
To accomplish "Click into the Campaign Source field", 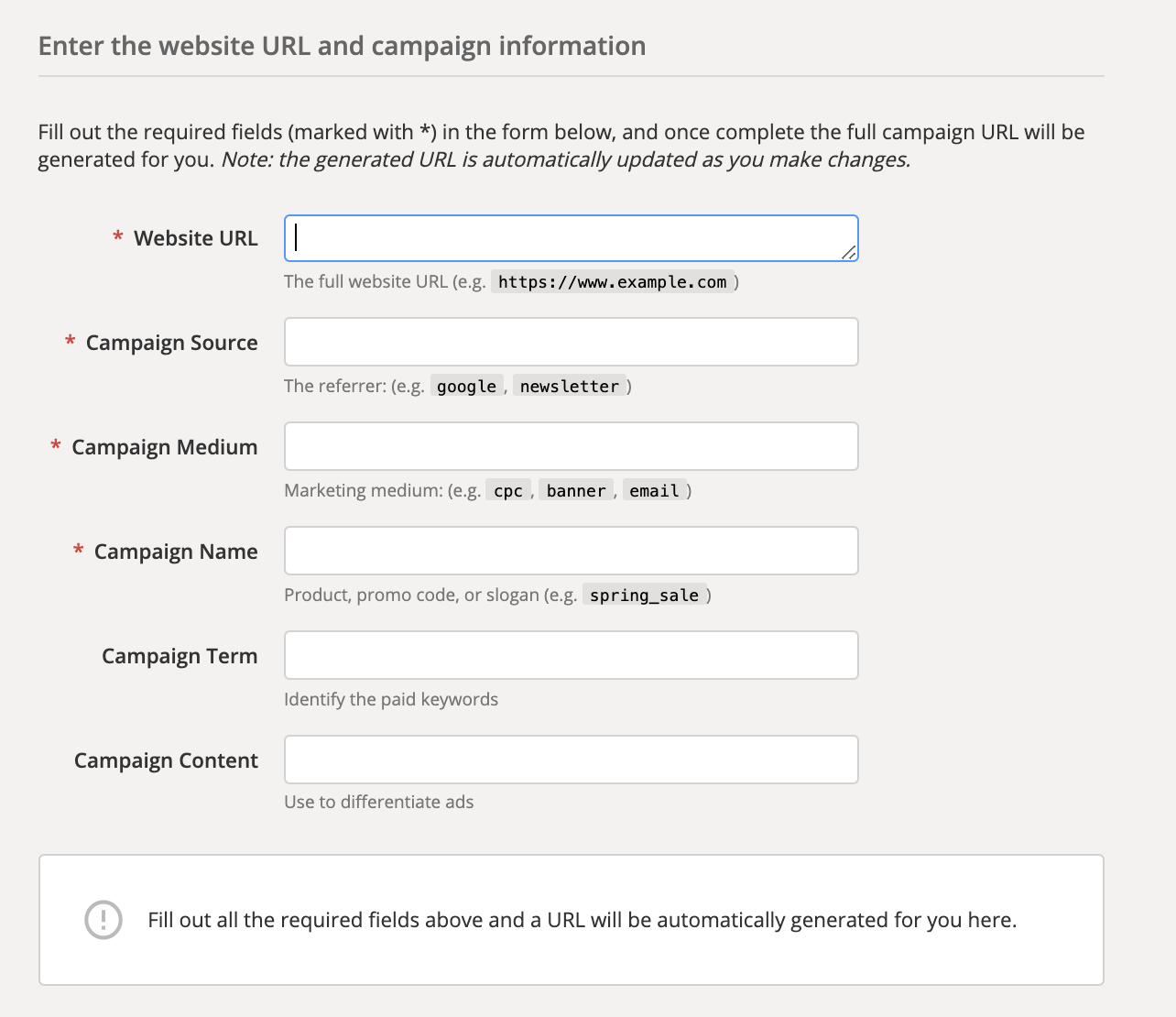I will point(571,342).
